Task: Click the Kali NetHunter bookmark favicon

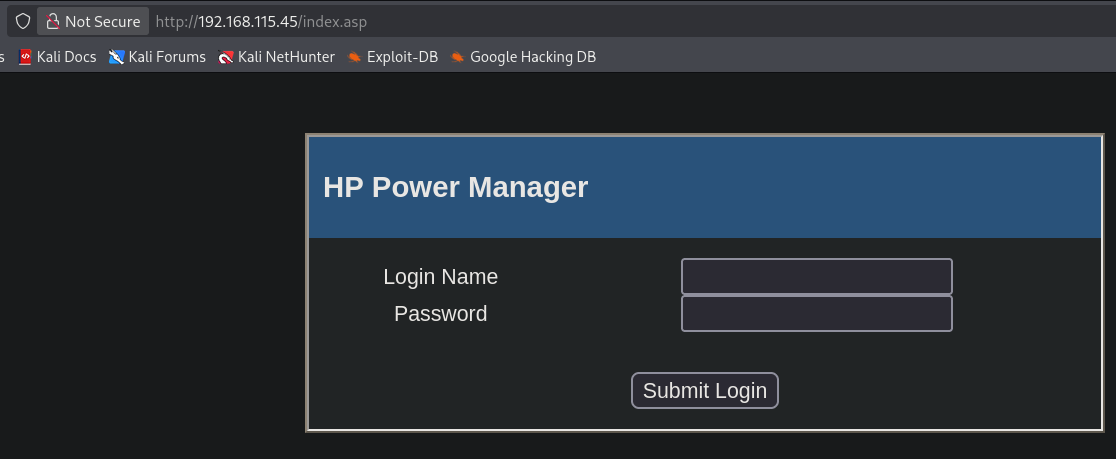Action: coord(226,57)
